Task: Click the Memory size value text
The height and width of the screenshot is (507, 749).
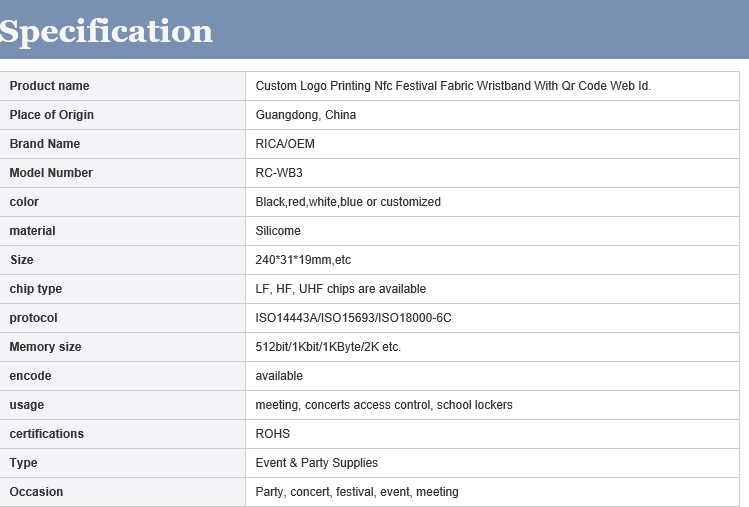Action: (328, 347)
